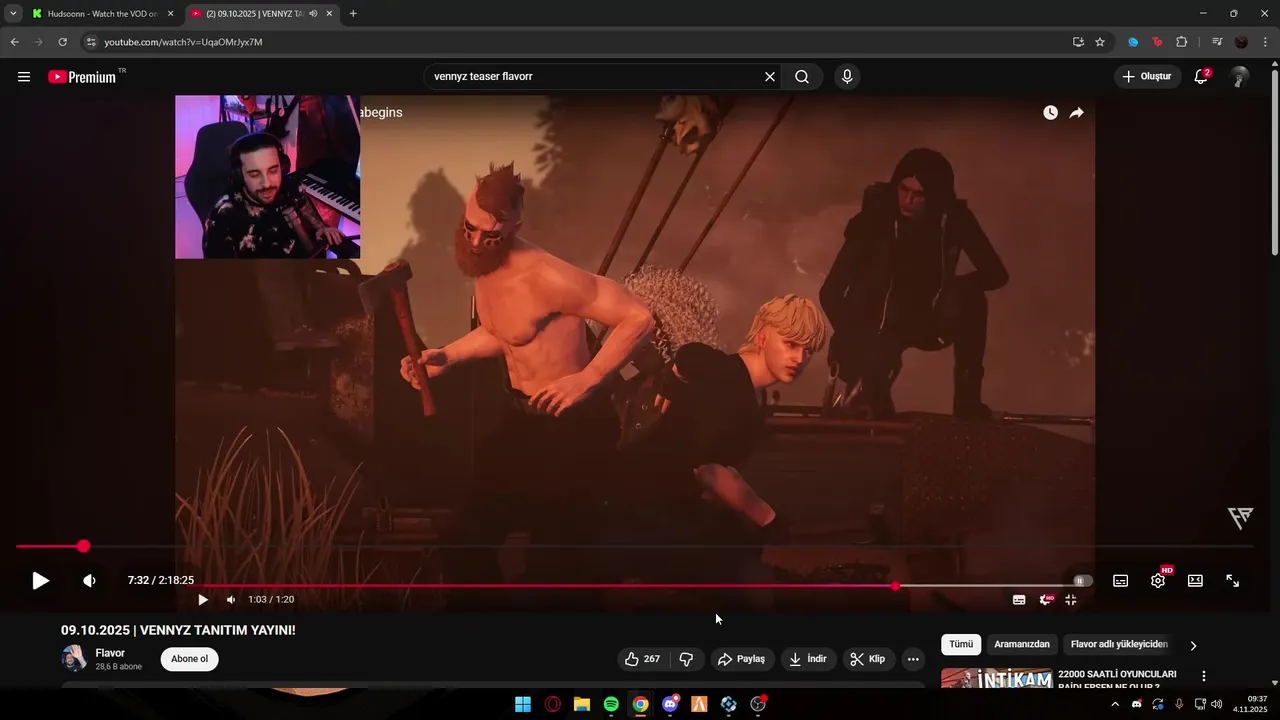Reload the page
The image size is (1280, 720).
pyautogui.click(x=62, y=42)
